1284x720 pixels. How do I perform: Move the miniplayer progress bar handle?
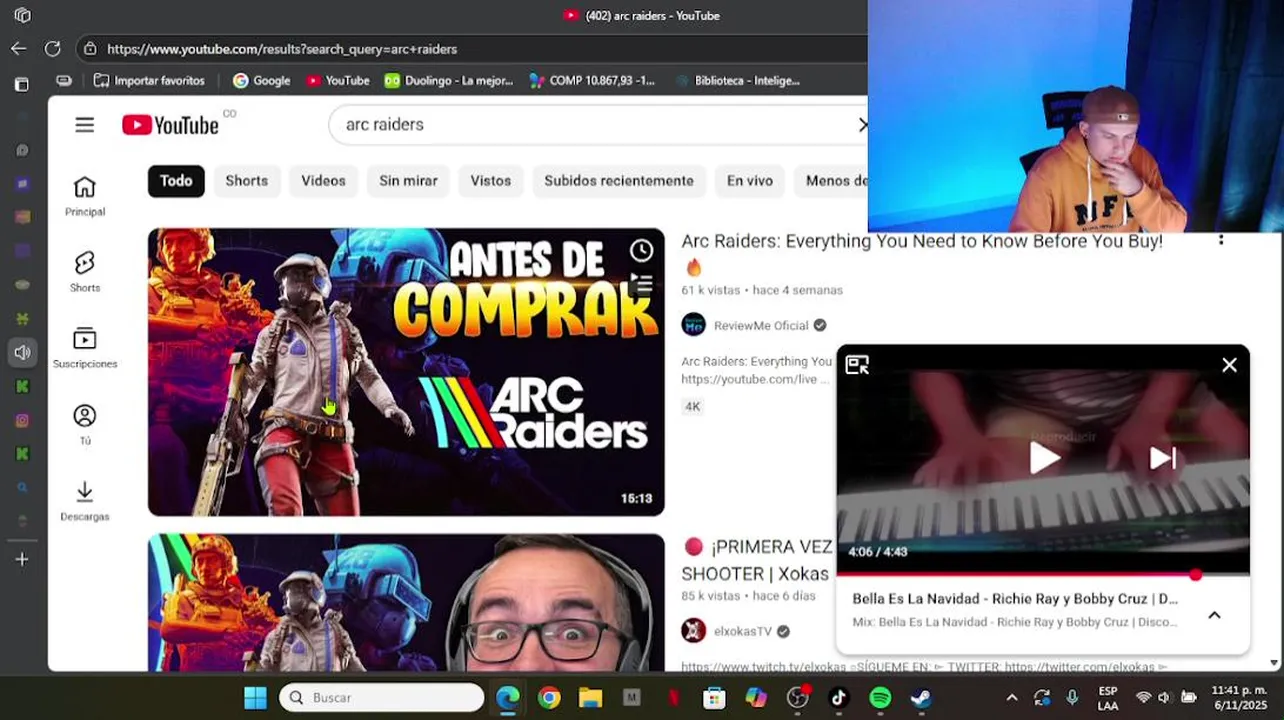point(1195,575)
